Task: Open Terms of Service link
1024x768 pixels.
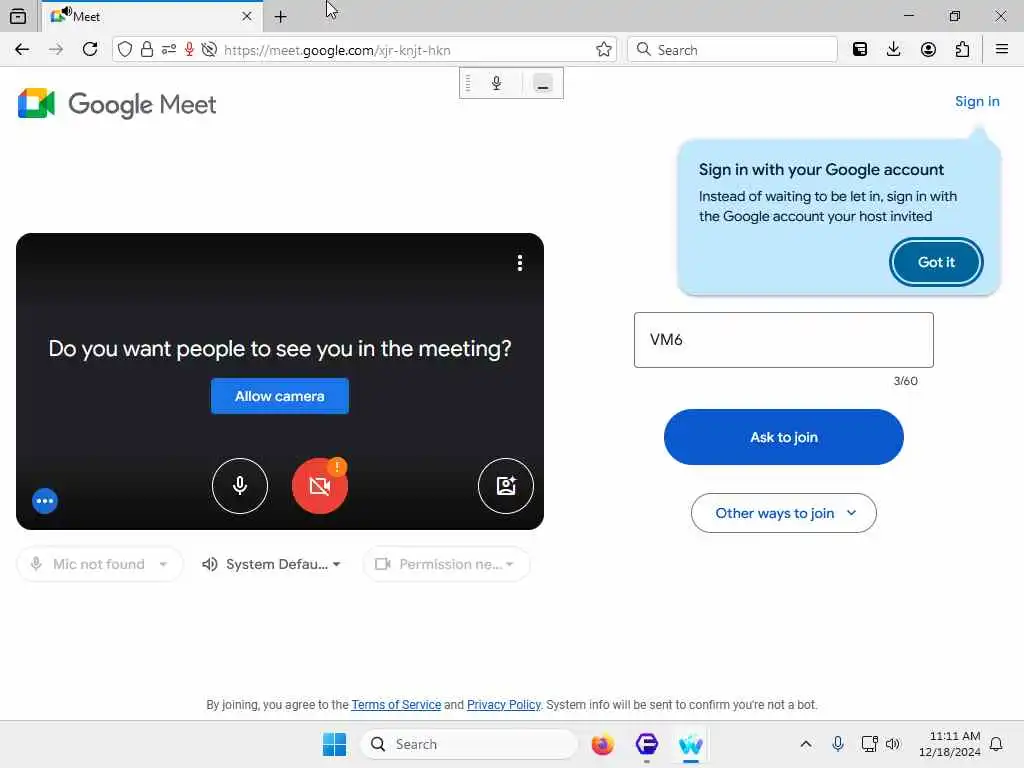Action: tap(396, 705)
